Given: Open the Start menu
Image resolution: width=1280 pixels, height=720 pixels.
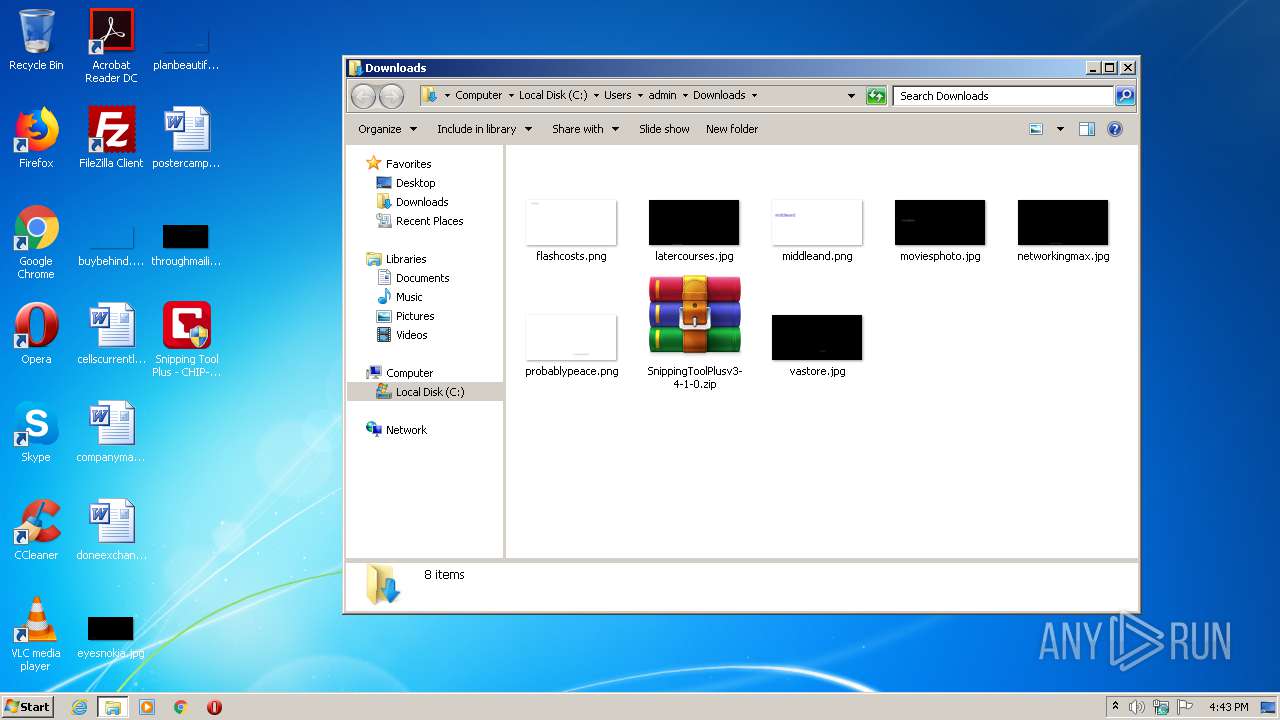Looking at the screenshot, I should (28, 706).
